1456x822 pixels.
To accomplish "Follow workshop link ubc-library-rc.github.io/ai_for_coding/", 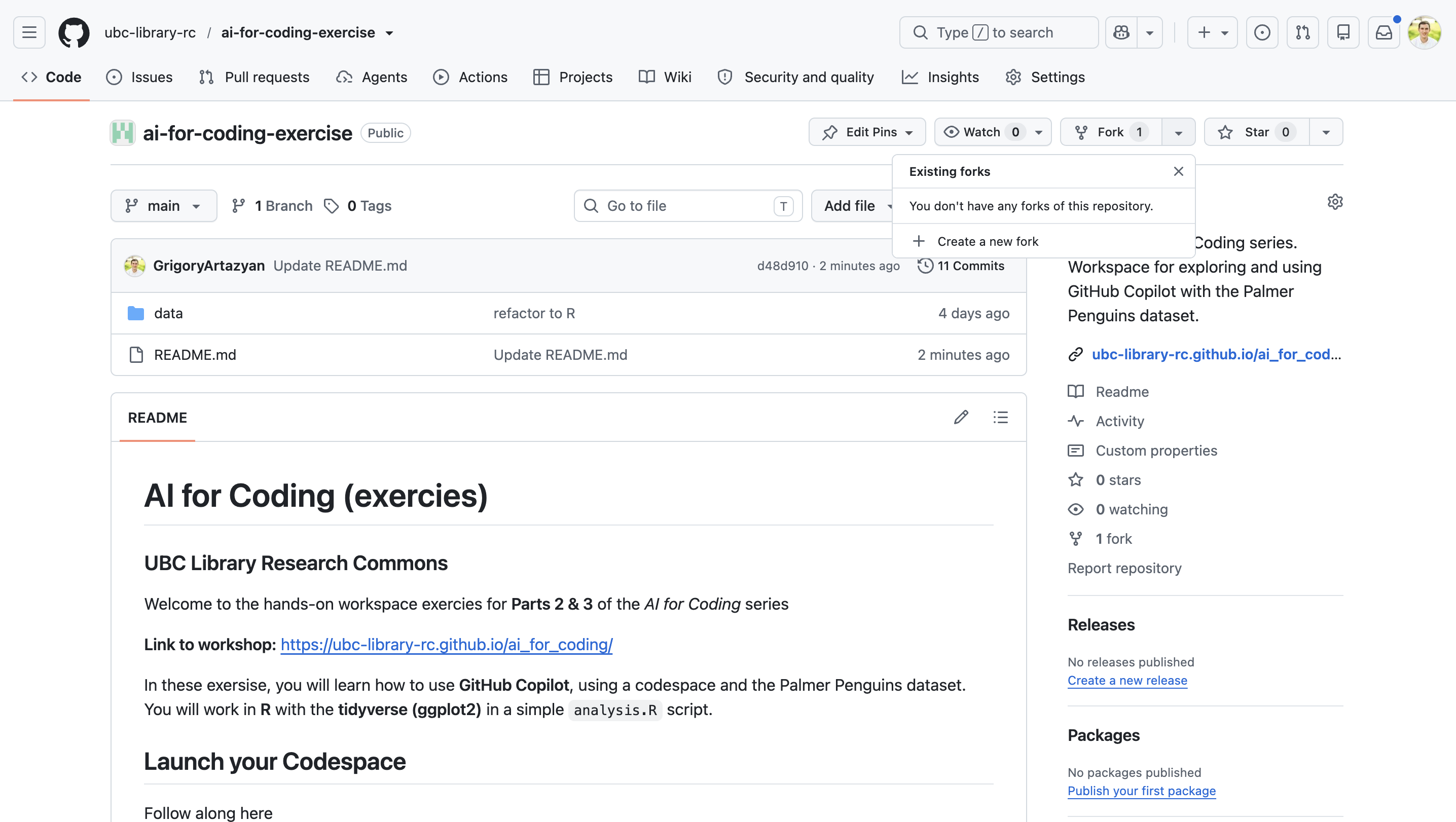I will [x=447, y=644].
